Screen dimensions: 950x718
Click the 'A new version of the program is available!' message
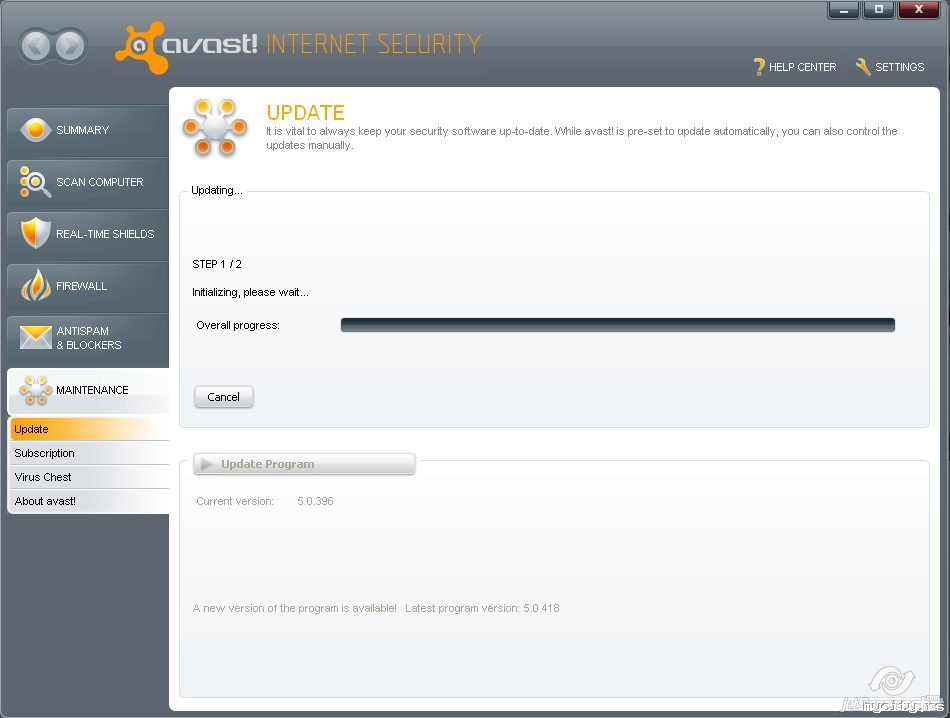294,608
